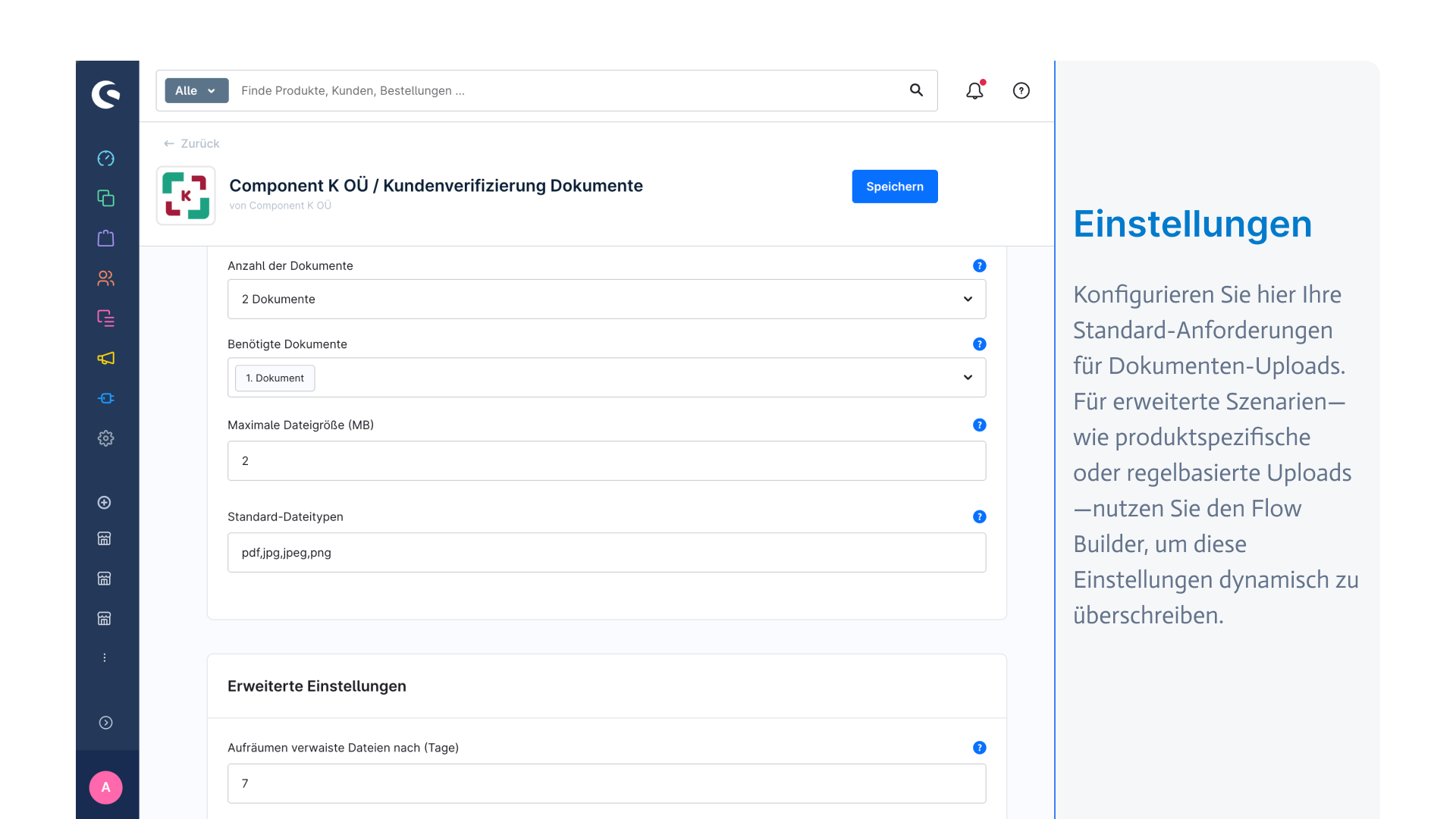Click the search magnifier icon

click(x=916, y=90)
